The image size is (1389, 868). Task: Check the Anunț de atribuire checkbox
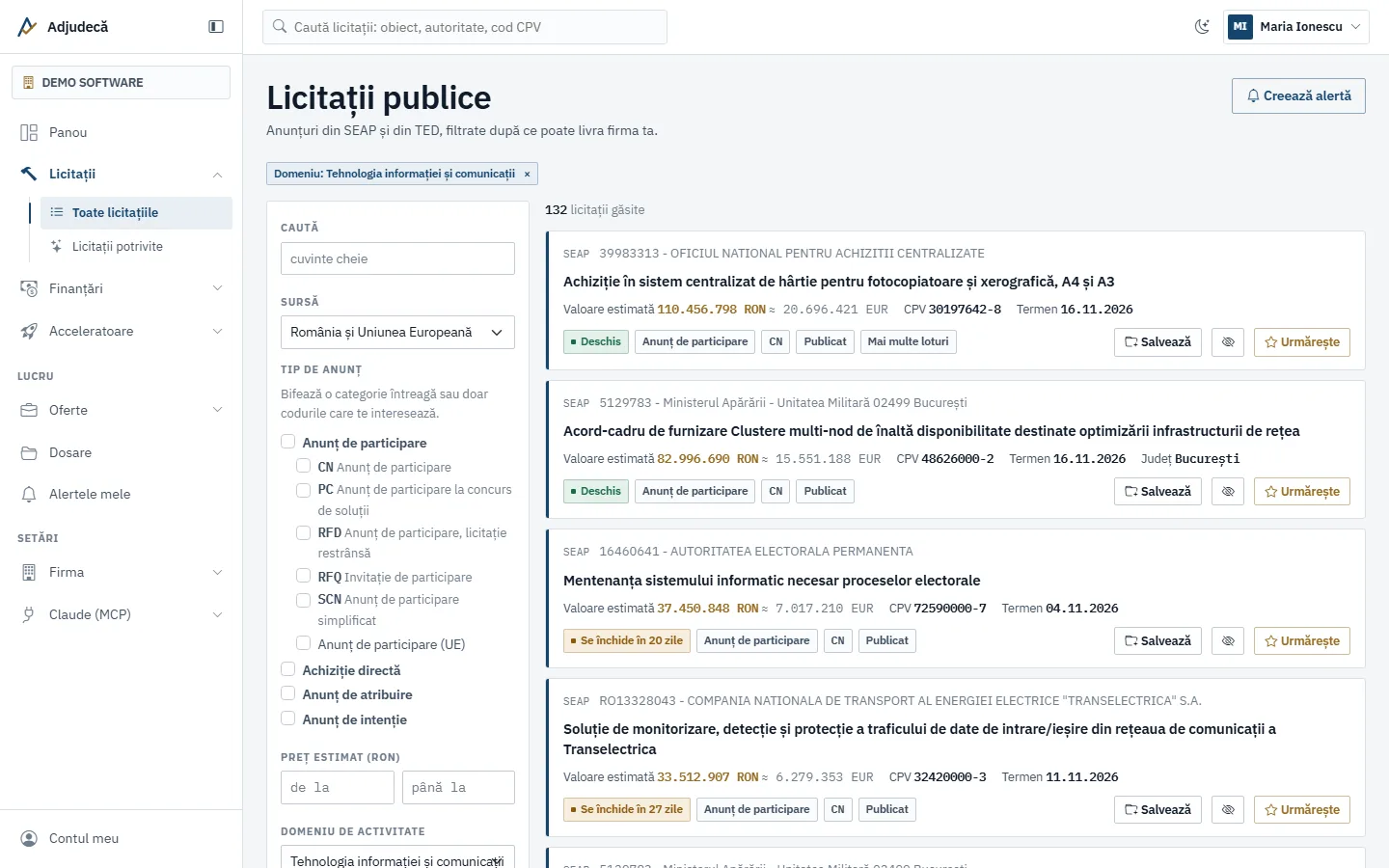tap(287, 693)
